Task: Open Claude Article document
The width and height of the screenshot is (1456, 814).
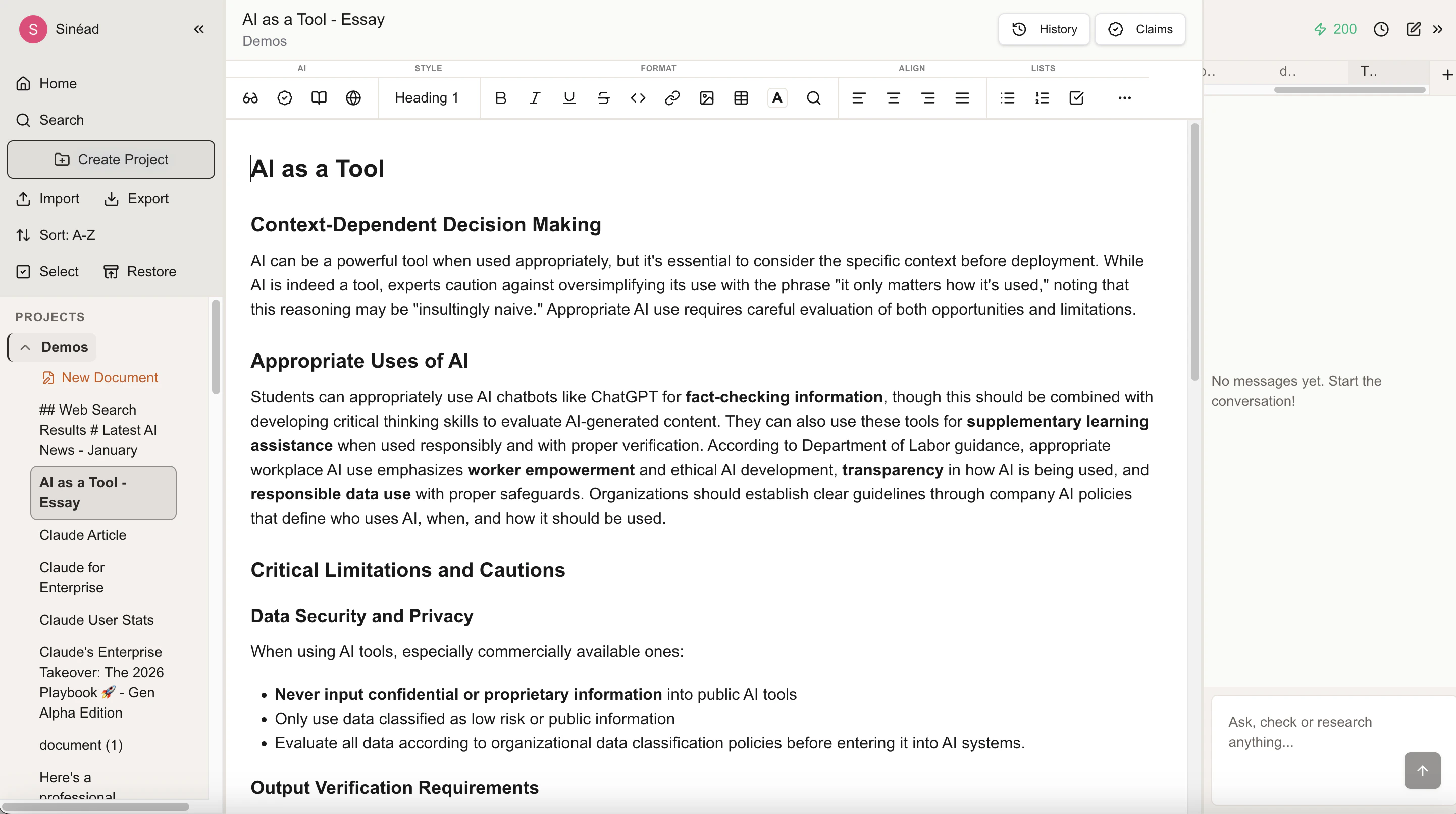Action: (x=82, y=535)
